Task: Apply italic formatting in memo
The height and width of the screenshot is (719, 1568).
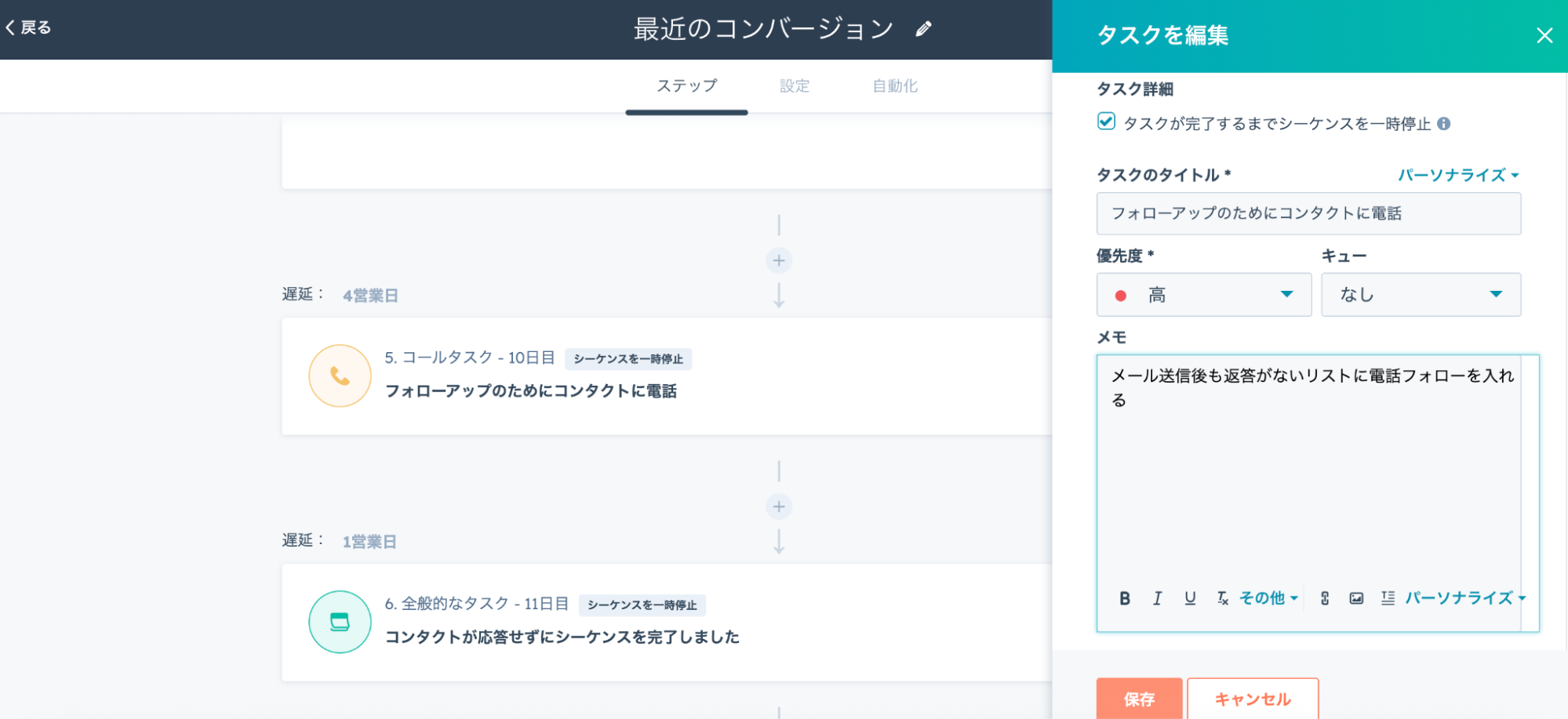Action: coord(1157,598)
